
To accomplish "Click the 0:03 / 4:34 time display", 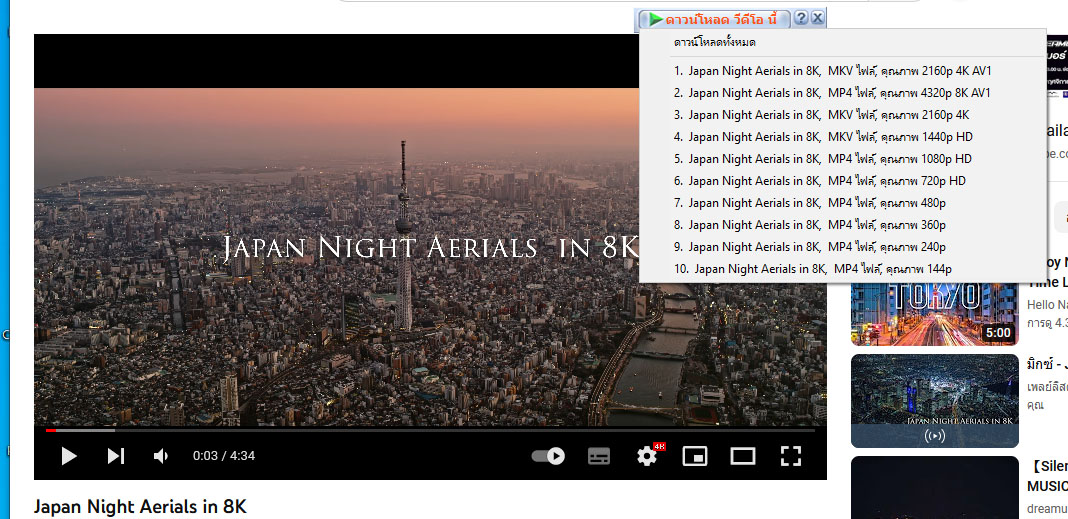I will (223, 456).
